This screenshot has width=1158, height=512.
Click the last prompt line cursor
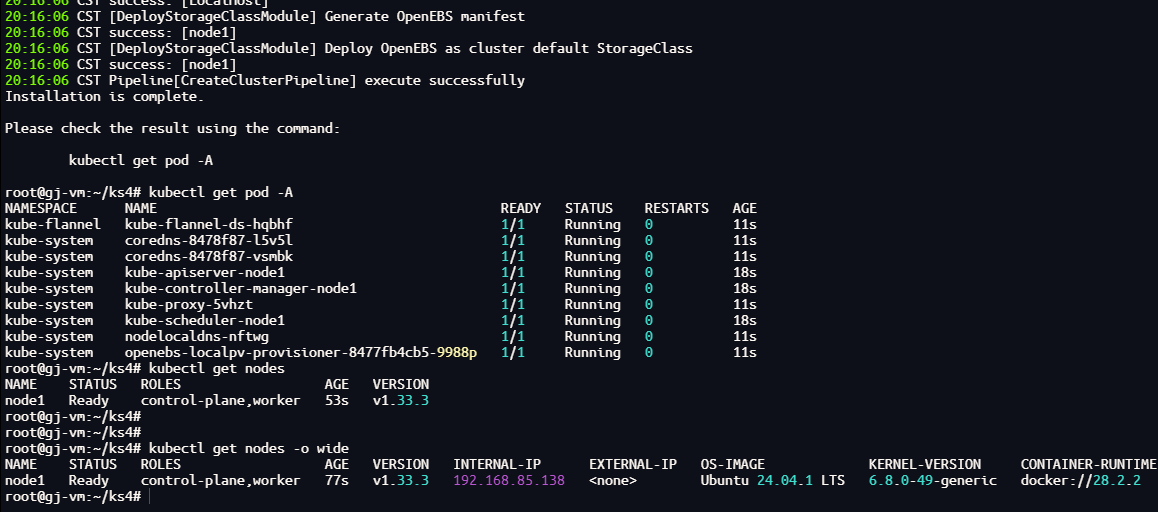pyautogui.click(x=149, y=496)
